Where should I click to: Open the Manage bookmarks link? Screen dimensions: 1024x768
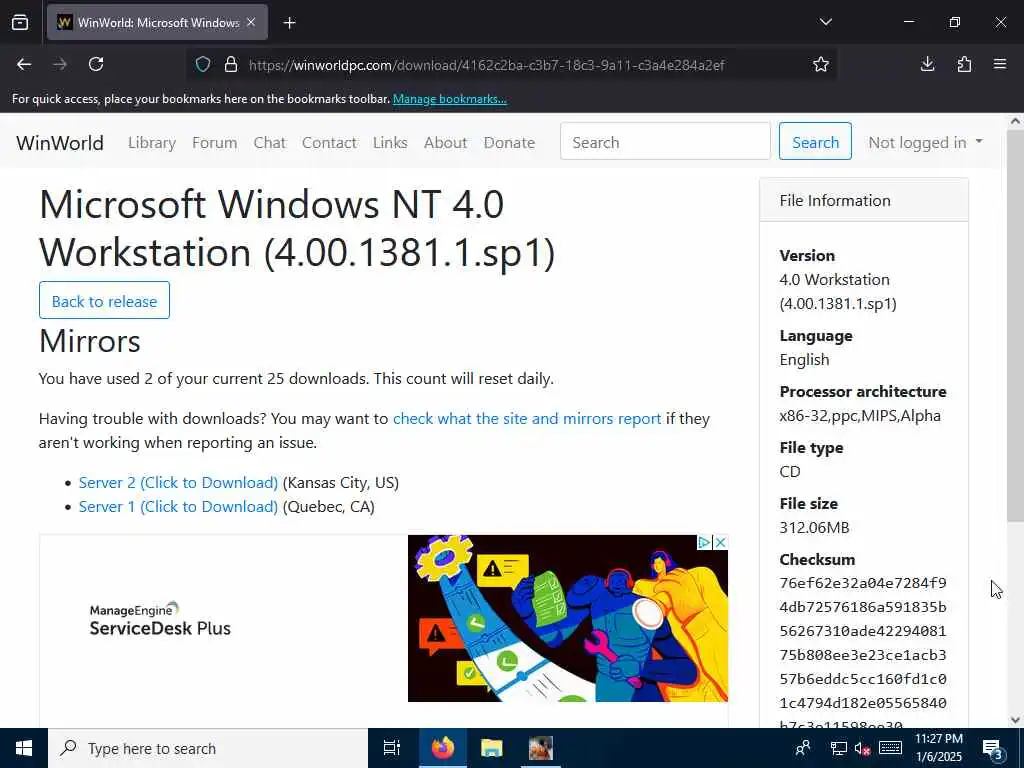tap(449, 99)
